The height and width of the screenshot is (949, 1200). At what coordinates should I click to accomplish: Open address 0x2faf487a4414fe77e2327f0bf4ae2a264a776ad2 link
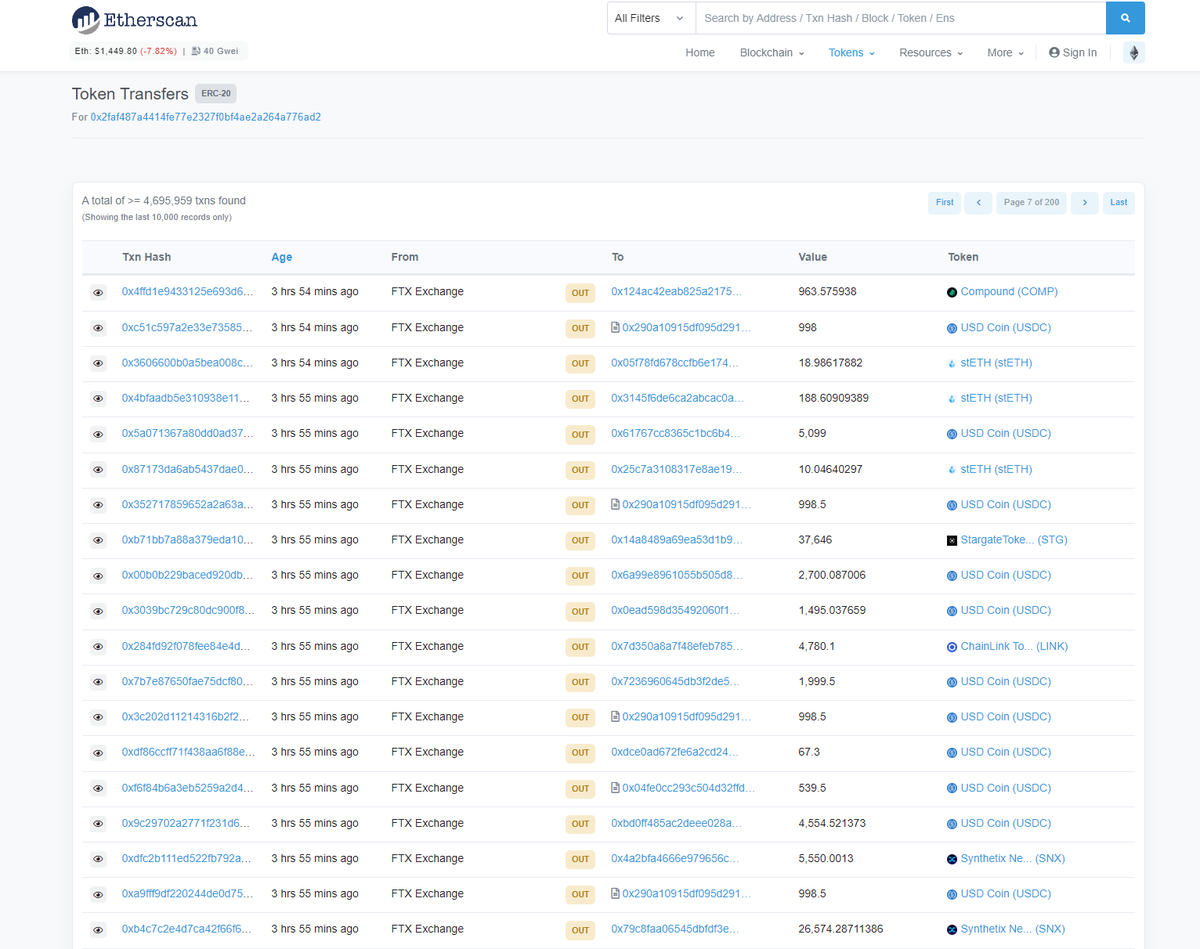(x=206, y=117)
